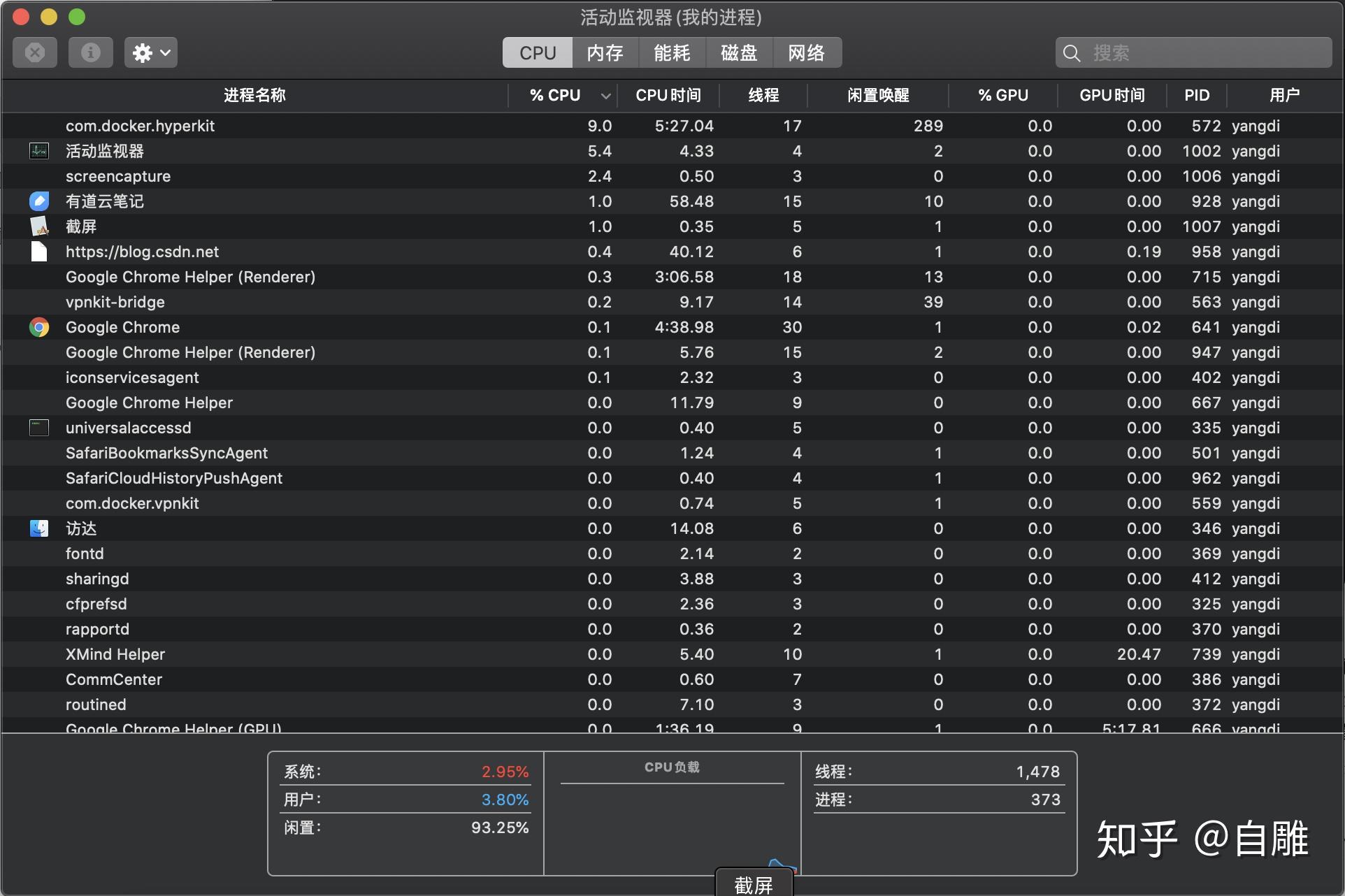Click the 截屏 process icon
The image size is (1345, 896).
[x=39, y=226]
